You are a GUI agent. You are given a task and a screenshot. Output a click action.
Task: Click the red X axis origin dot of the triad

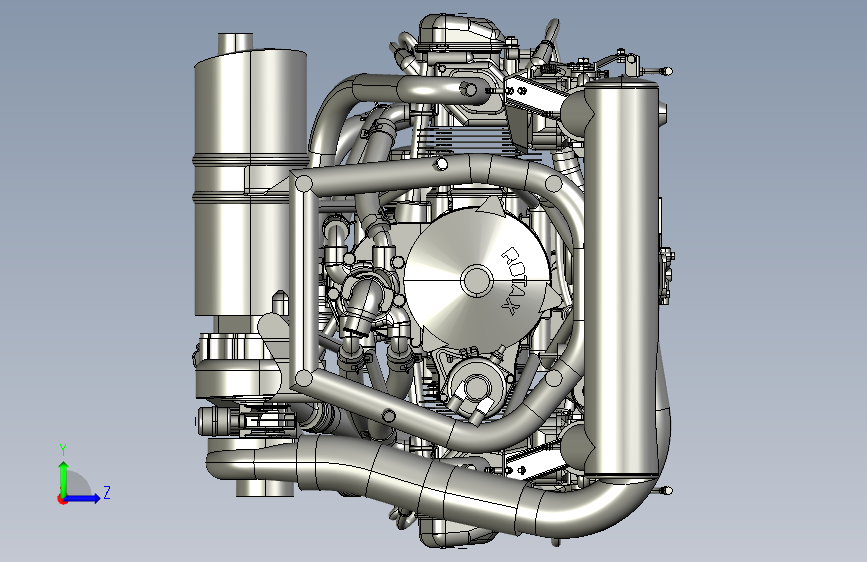click(62, 499)
